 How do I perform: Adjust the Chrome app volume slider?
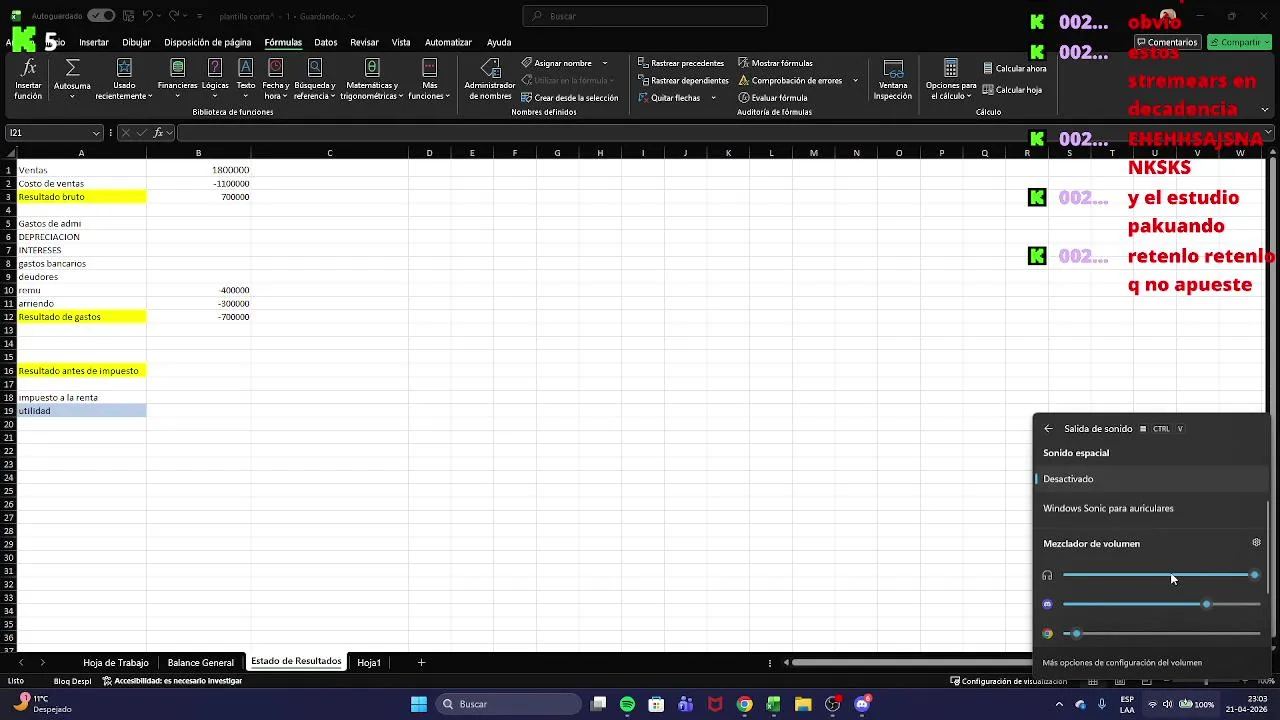(1160, 633)
